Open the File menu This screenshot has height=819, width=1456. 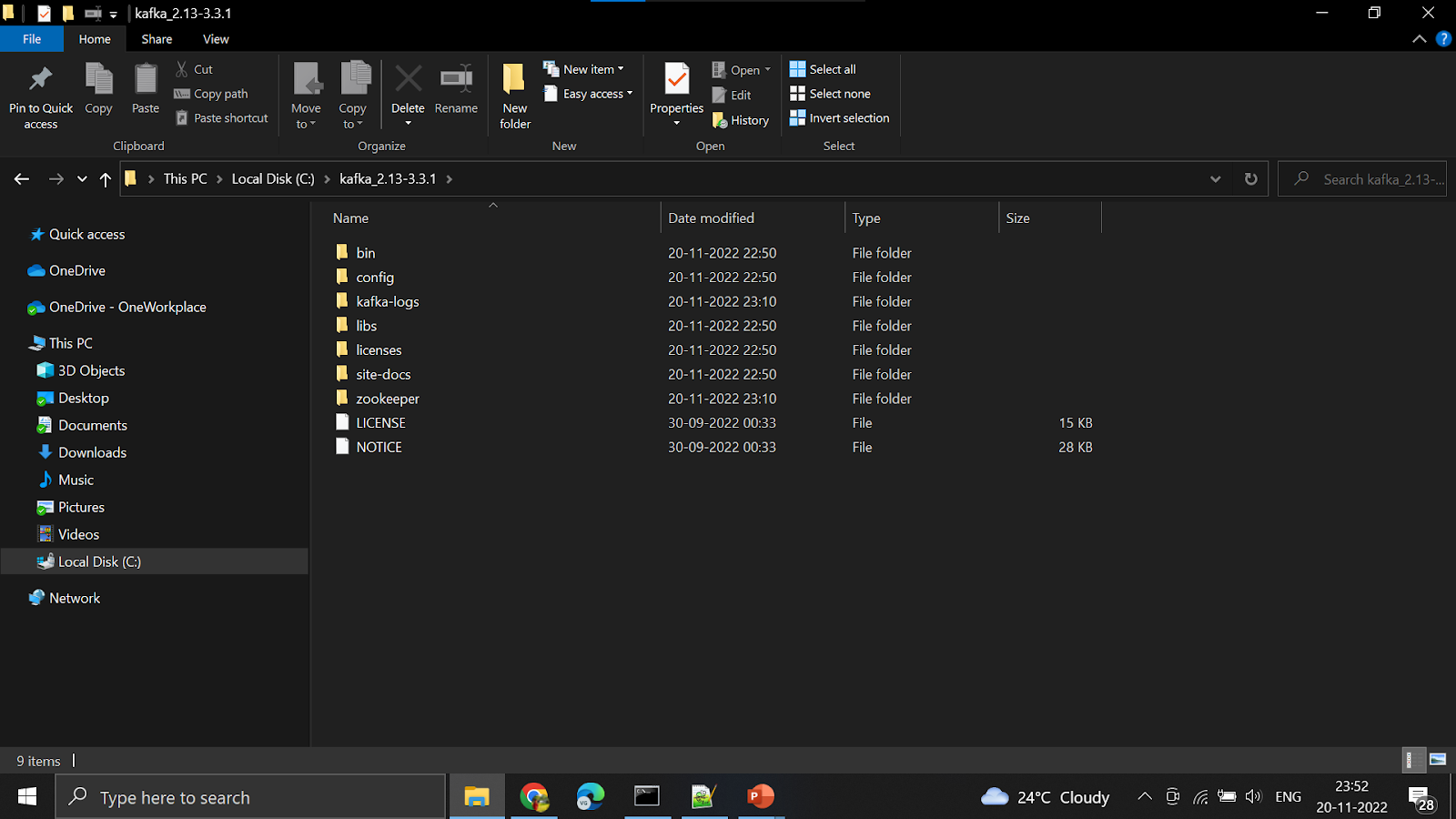click(32, 39)
